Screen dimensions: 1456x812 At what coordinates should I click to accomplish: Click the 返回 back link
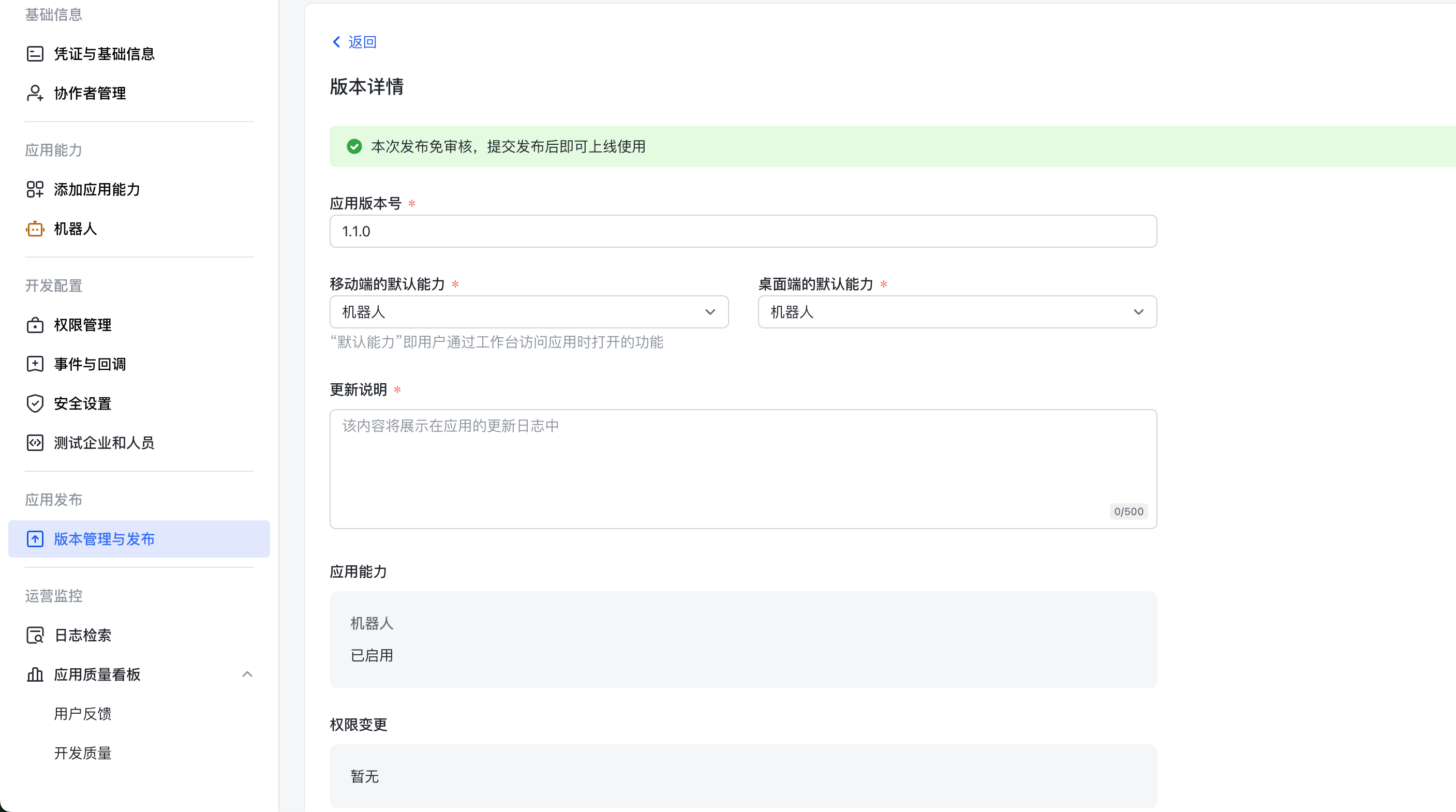point(362,42)
